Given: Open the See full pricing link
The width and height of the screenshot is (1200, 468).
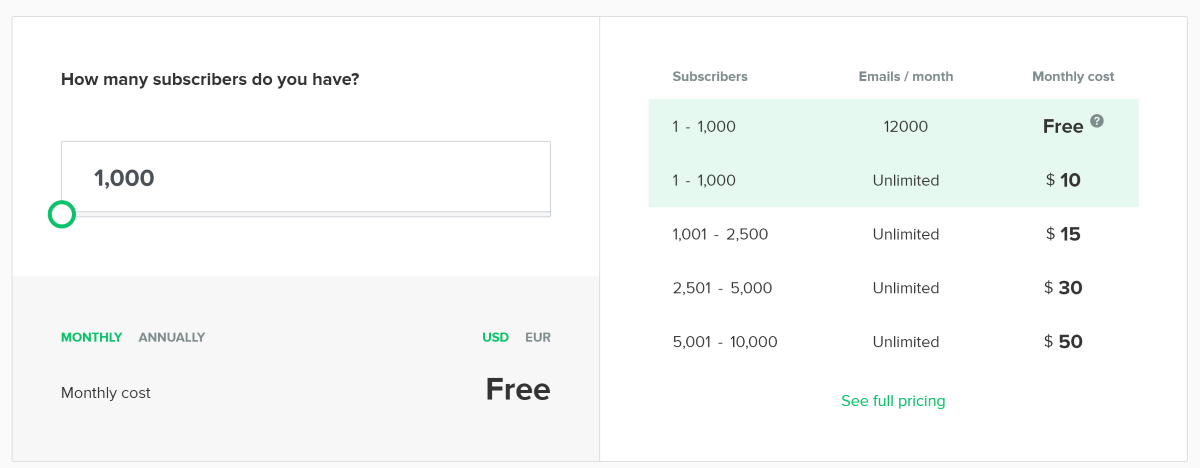Looking at the screenshot, I should coord(893,401).
